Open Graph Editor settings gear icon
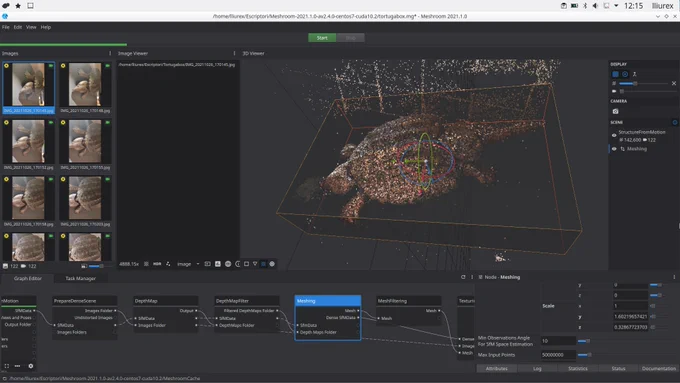The width and height of the screenshot is (680, 383). 30,366
